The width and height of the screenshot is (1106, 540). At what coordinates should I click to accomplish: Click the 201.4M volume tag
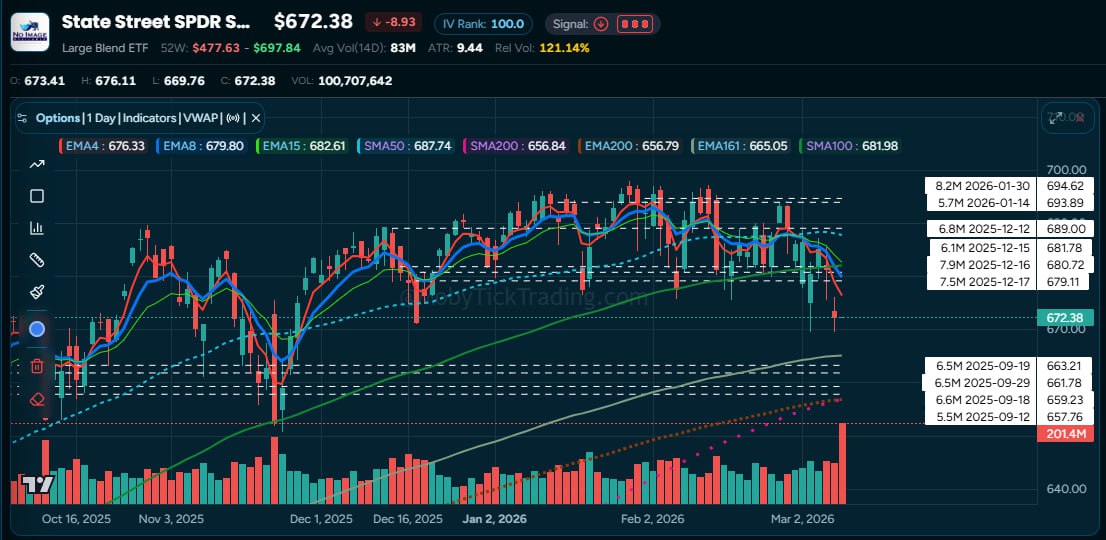coord(1065,434)
